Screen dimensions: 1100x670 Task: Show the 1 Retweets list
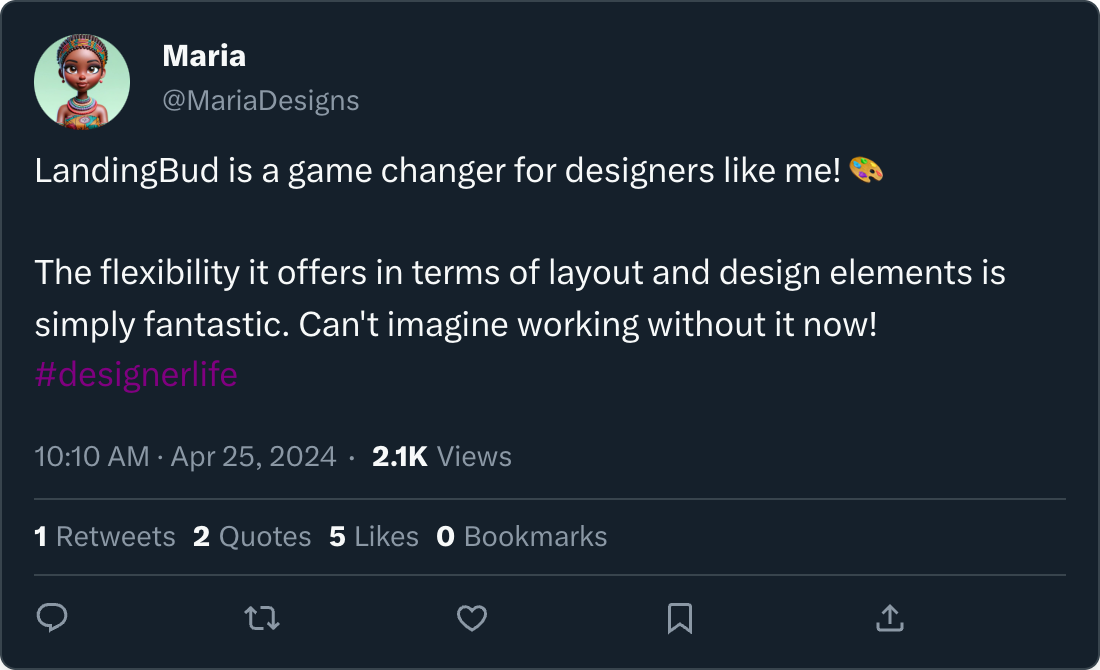coord(105,537)
